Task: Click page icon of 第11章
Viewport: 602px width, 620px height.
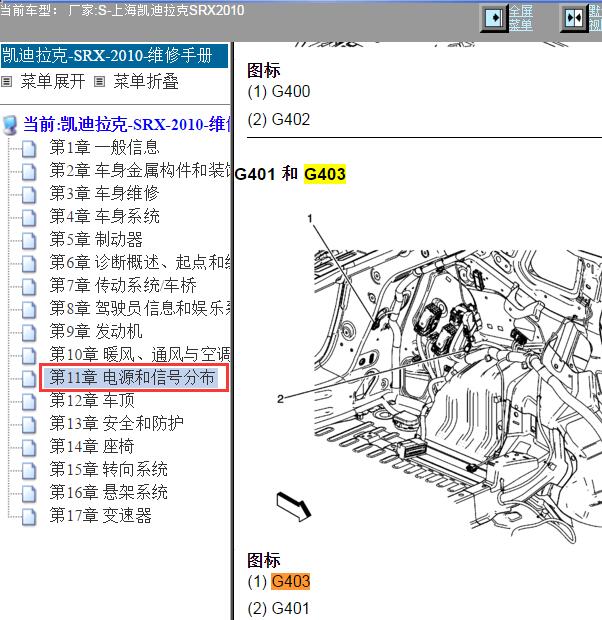Action: pyautogui.click(x=29, y=378)
